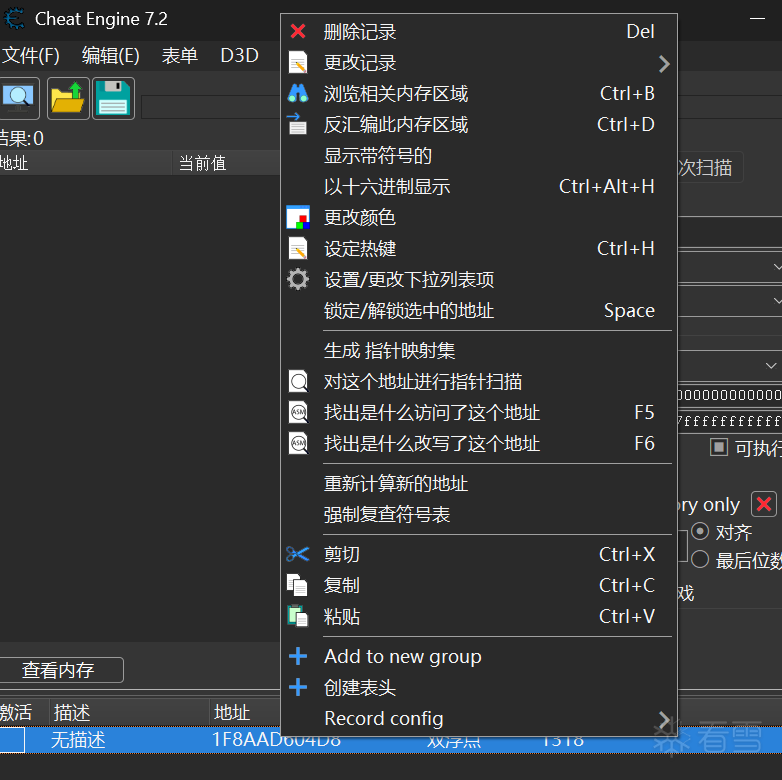Click the F5 find accesses ASM icon
782x780 pixels.
[x=298, y=413]
